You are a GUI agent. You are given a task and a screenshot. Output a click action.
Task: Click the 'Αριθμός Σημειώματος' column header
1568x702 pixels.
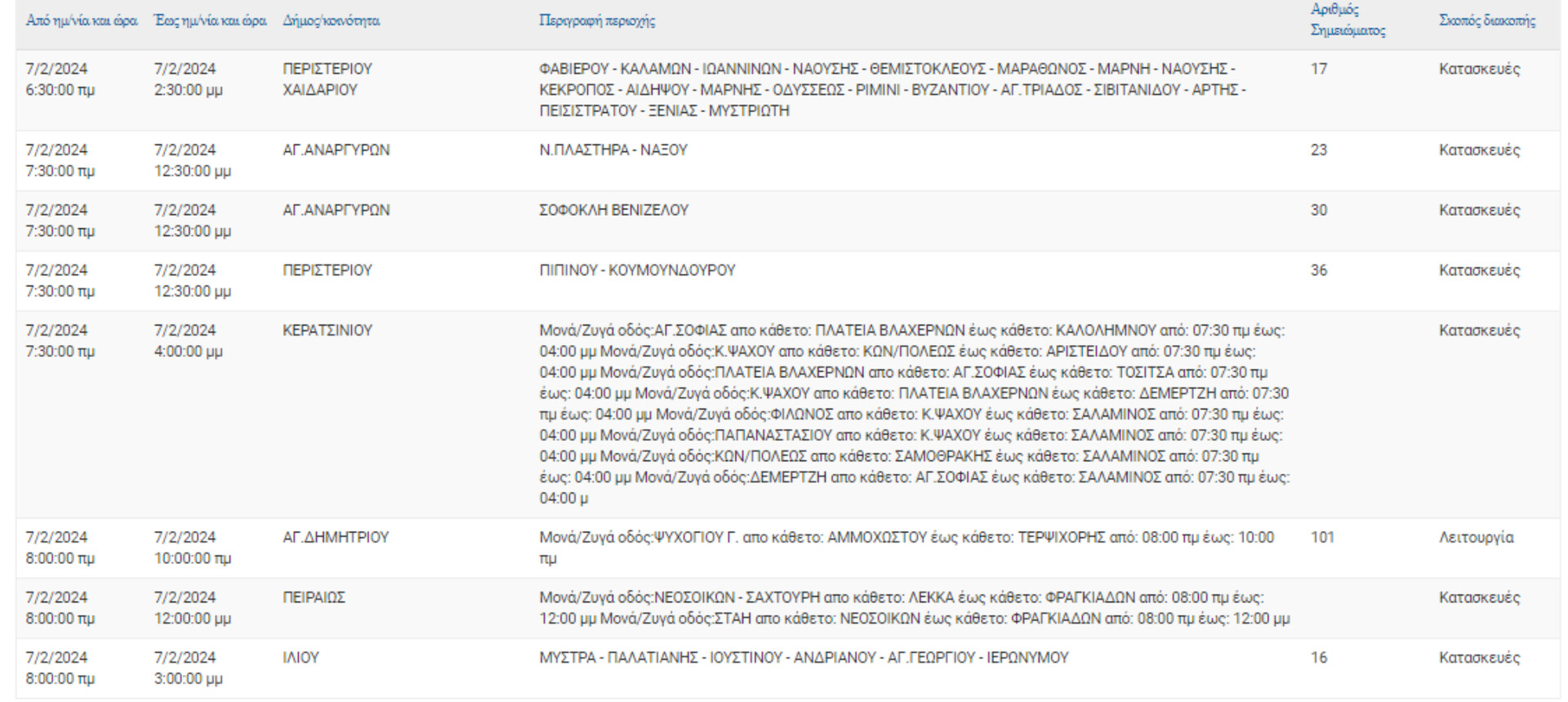pyautogui.click(x=1348, y=20)
